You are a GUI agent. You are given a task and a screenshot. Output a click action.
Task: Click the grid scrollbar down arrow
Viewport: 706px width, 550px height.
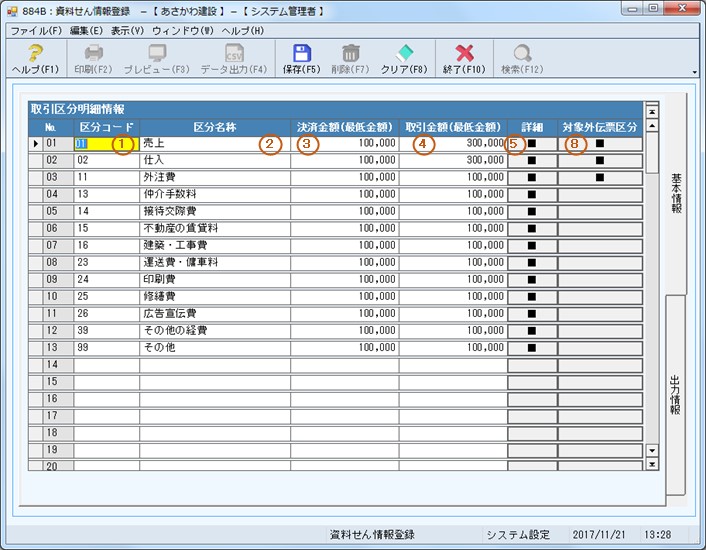pos(652,451)
